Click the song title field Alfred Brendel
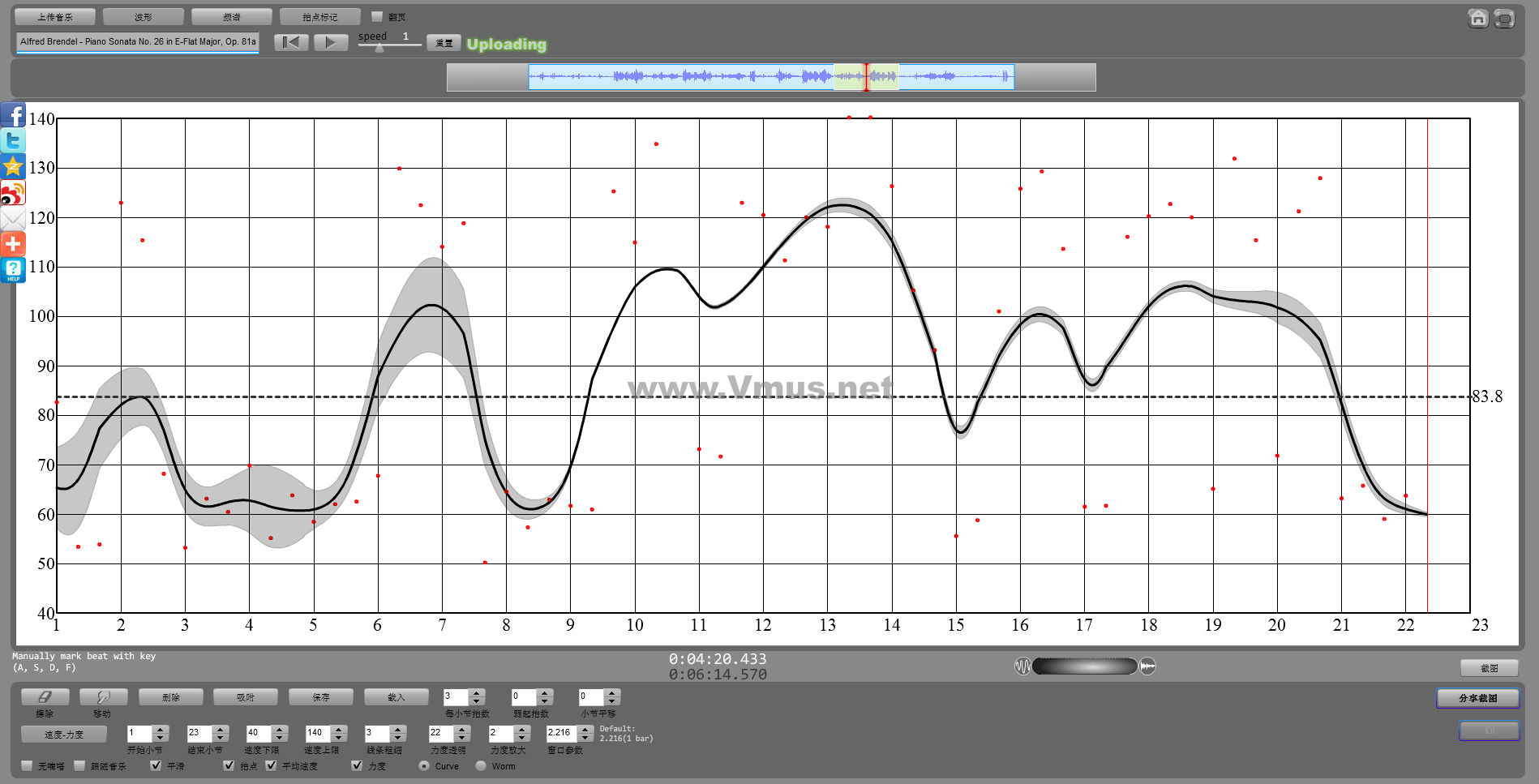Image resolution: width=1539 pixels, height=784 pixels. click(138, 42)
